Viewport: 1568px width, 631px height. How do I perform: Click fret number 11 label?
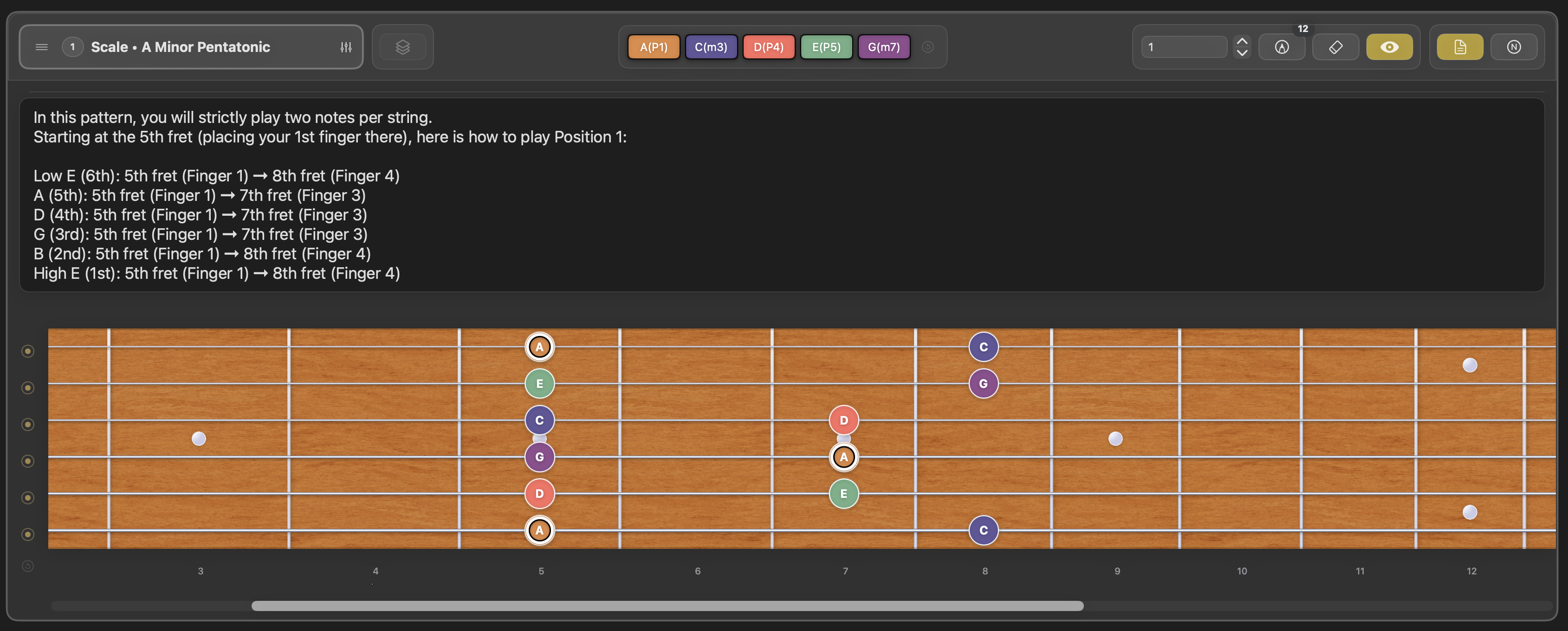click(1360, 571)
